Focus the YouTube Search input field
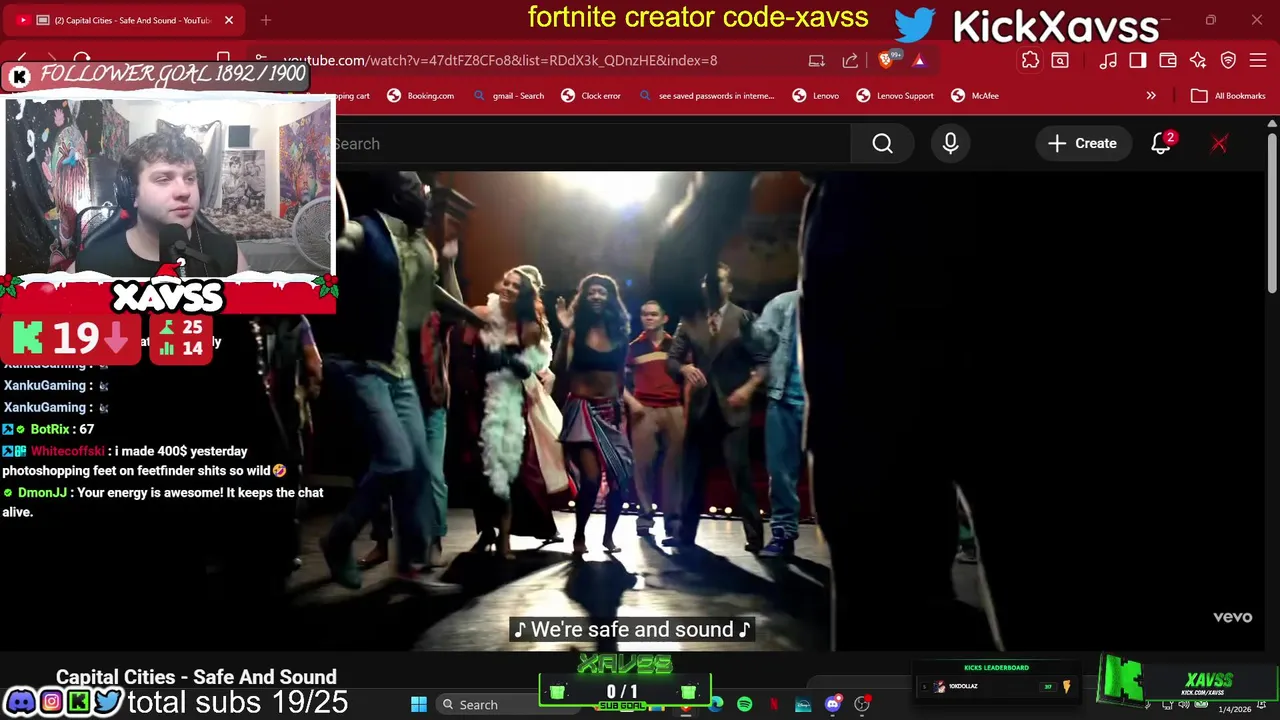 (592, 144)
